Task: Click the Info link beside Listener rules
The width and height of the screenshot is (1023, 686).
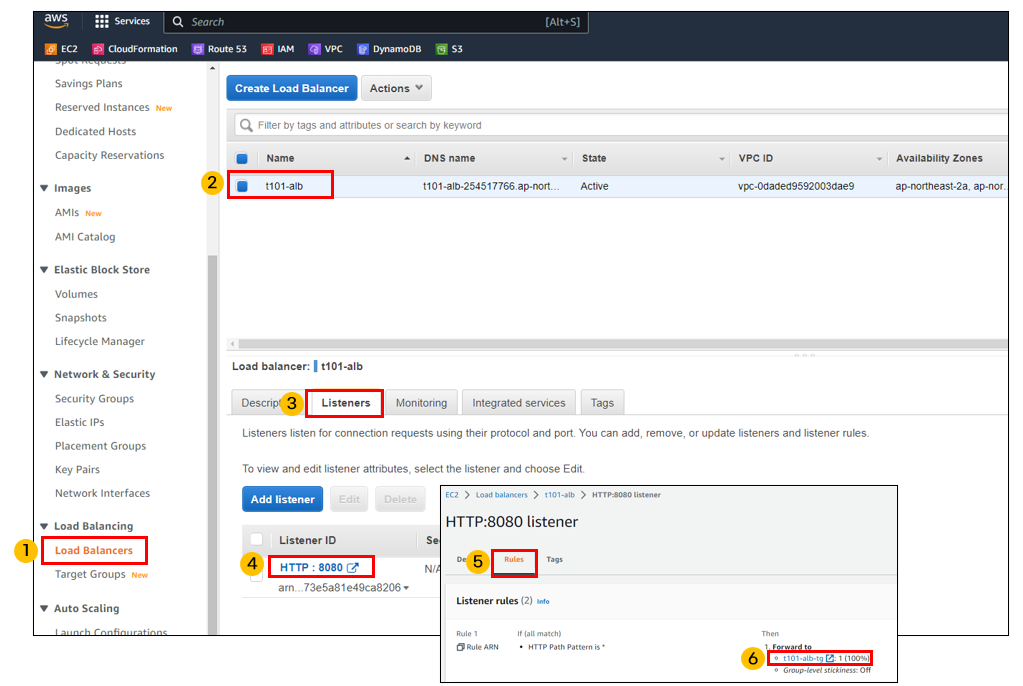Action: click(543, 601)
